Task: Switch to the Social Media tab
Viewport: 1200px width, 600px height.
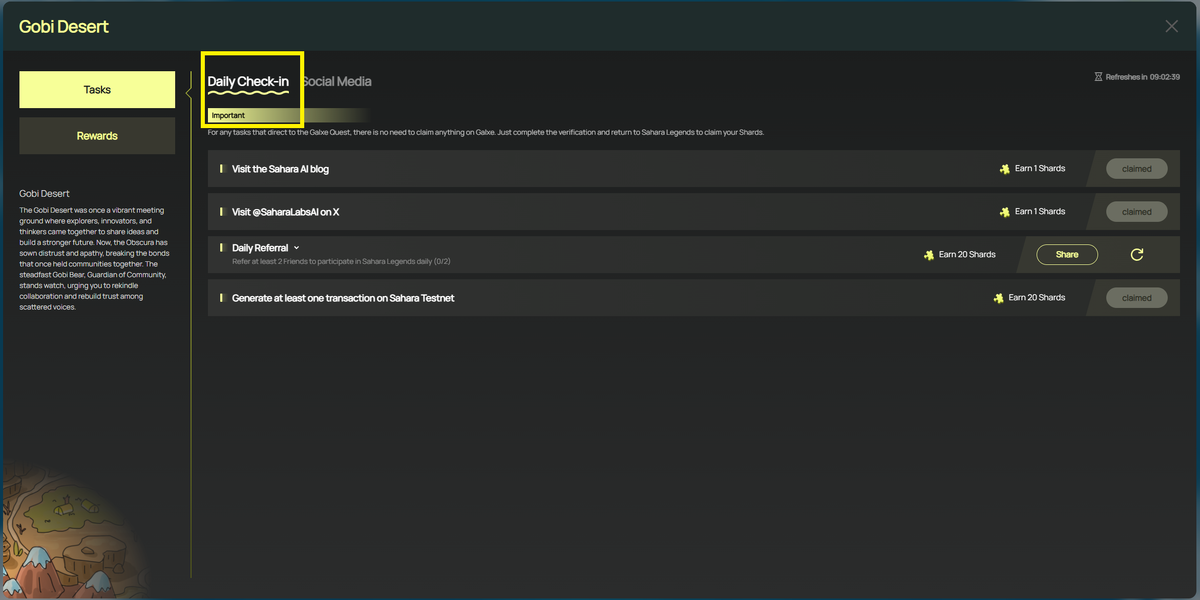Action: tap(337, 81)
